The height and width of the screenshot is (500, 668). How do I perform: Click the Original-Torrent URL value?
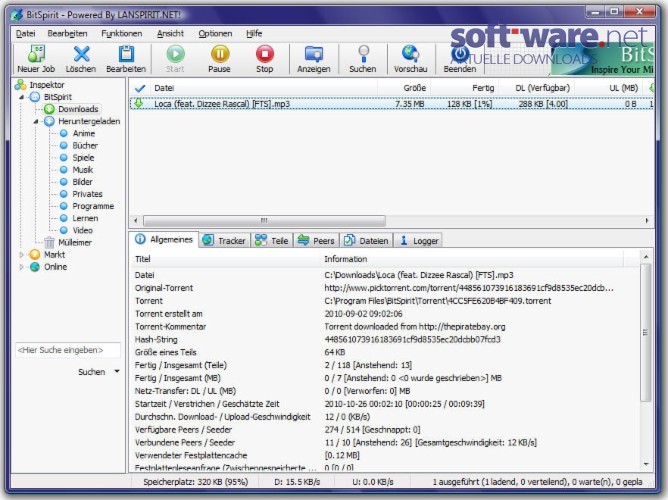point(469,288)
